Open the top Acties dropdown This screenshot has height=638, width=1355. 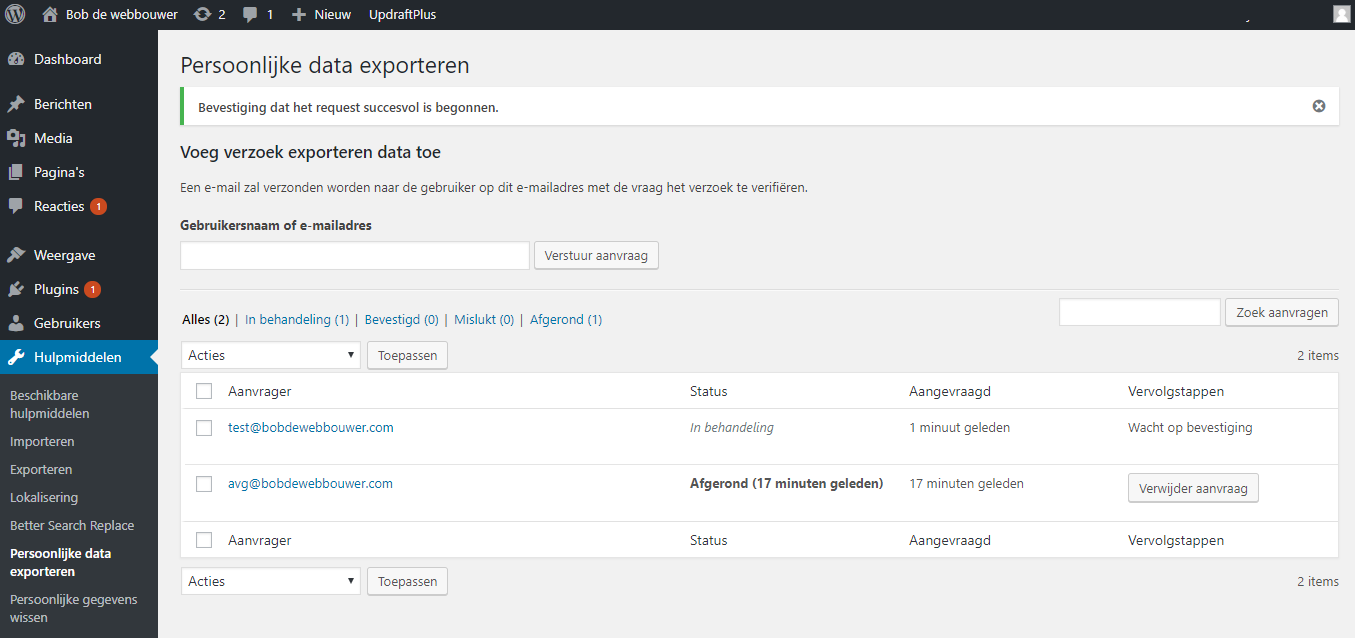click(x=270, y=355)
